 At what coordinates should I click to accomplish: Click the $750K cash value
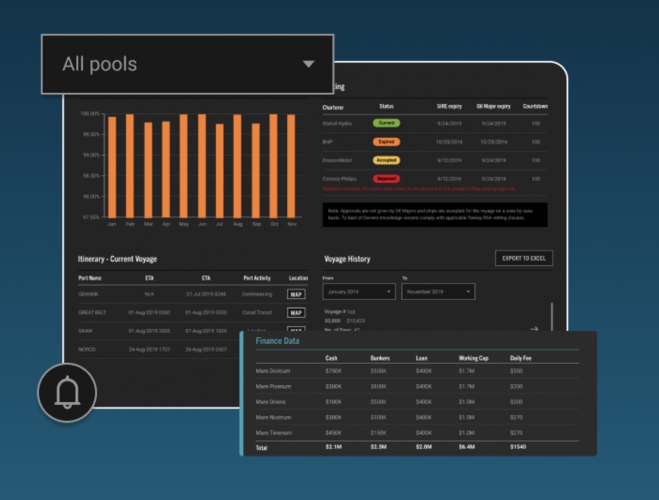click(x=333, y=371)
